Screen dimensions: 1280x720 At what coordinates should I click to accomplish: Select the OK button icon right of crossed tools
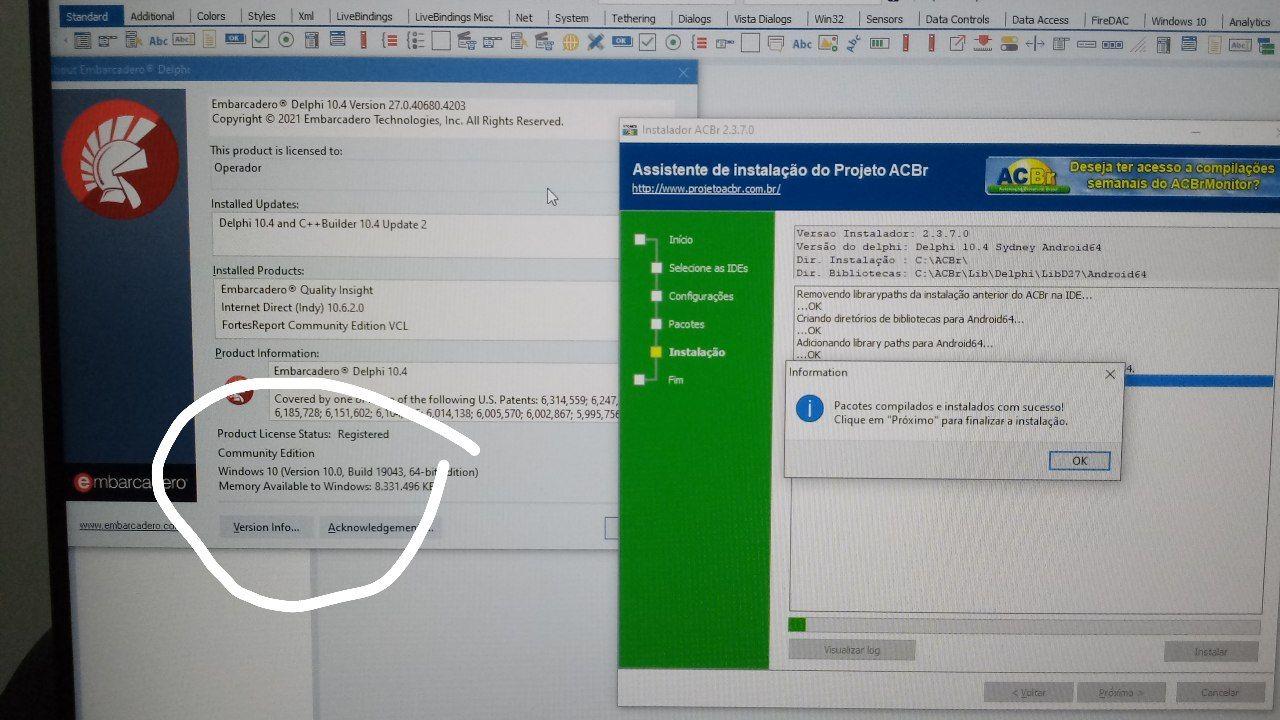[622, 42]
